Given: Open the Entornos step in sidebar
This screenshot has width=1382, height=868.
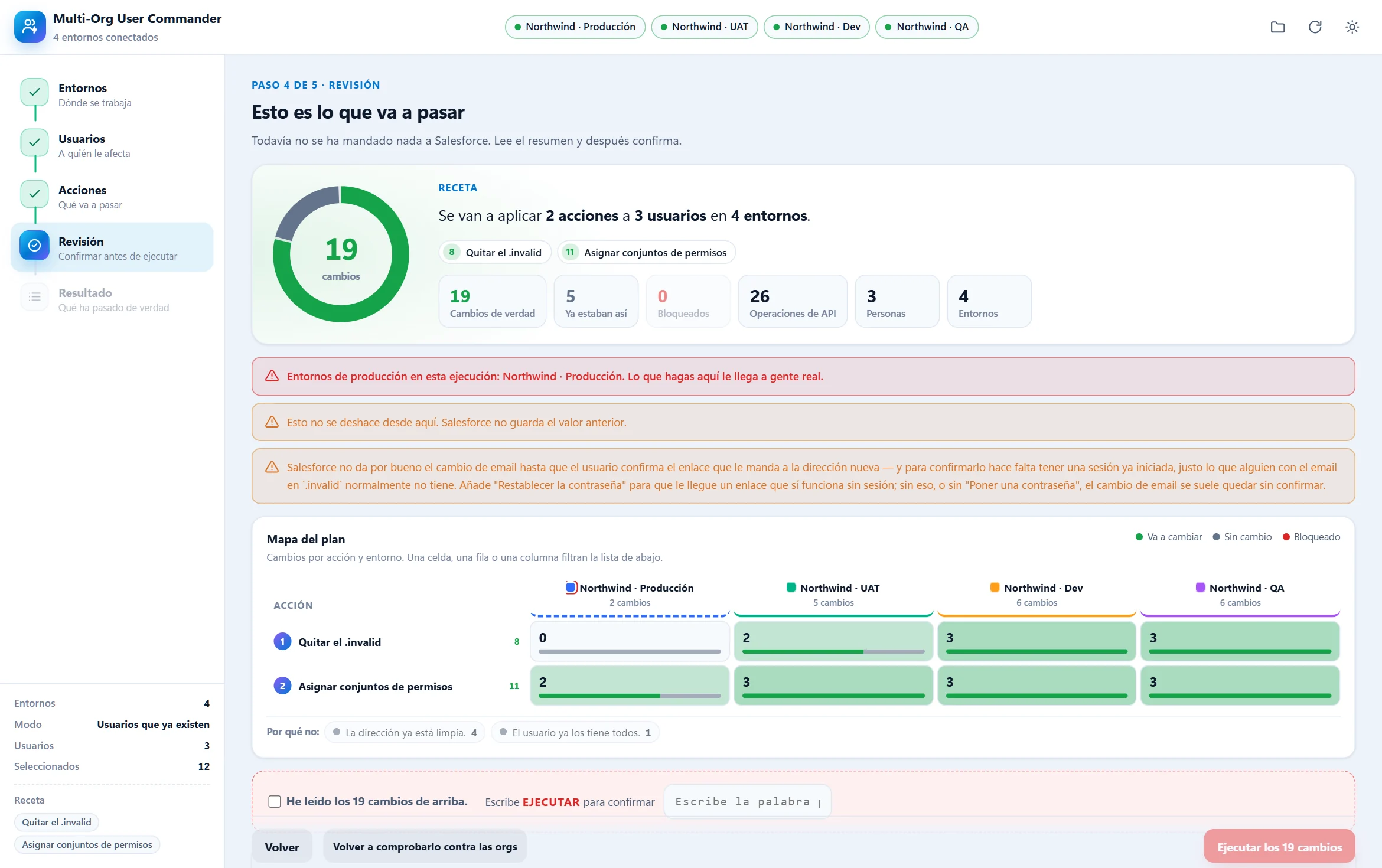Looking at the screenshot, I should (112, 95).
